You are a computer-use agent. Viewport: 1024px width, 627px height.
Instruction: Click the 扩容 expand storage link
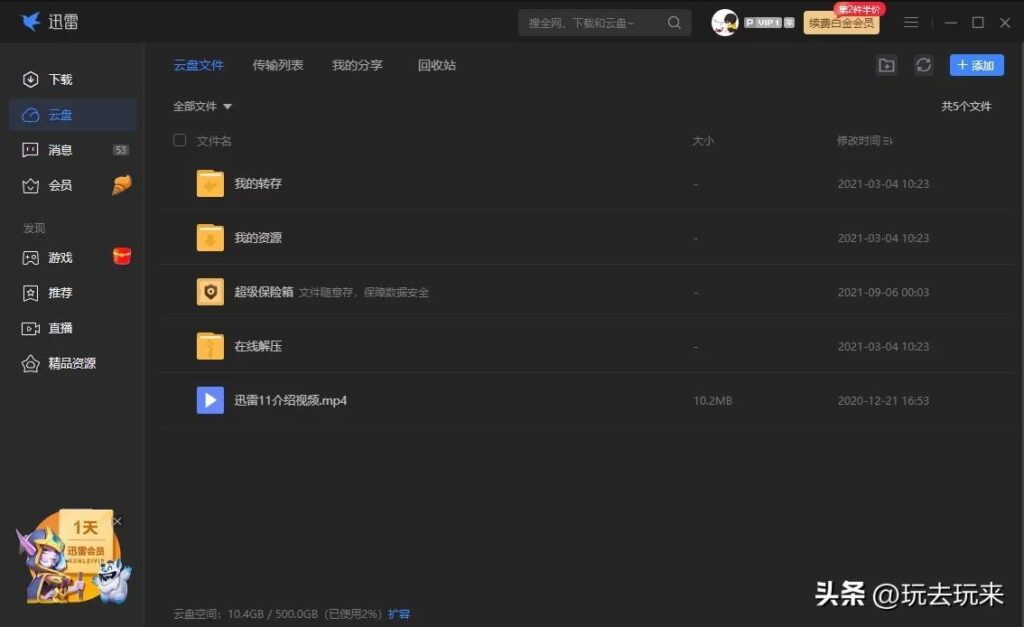[x=399, y=614]
